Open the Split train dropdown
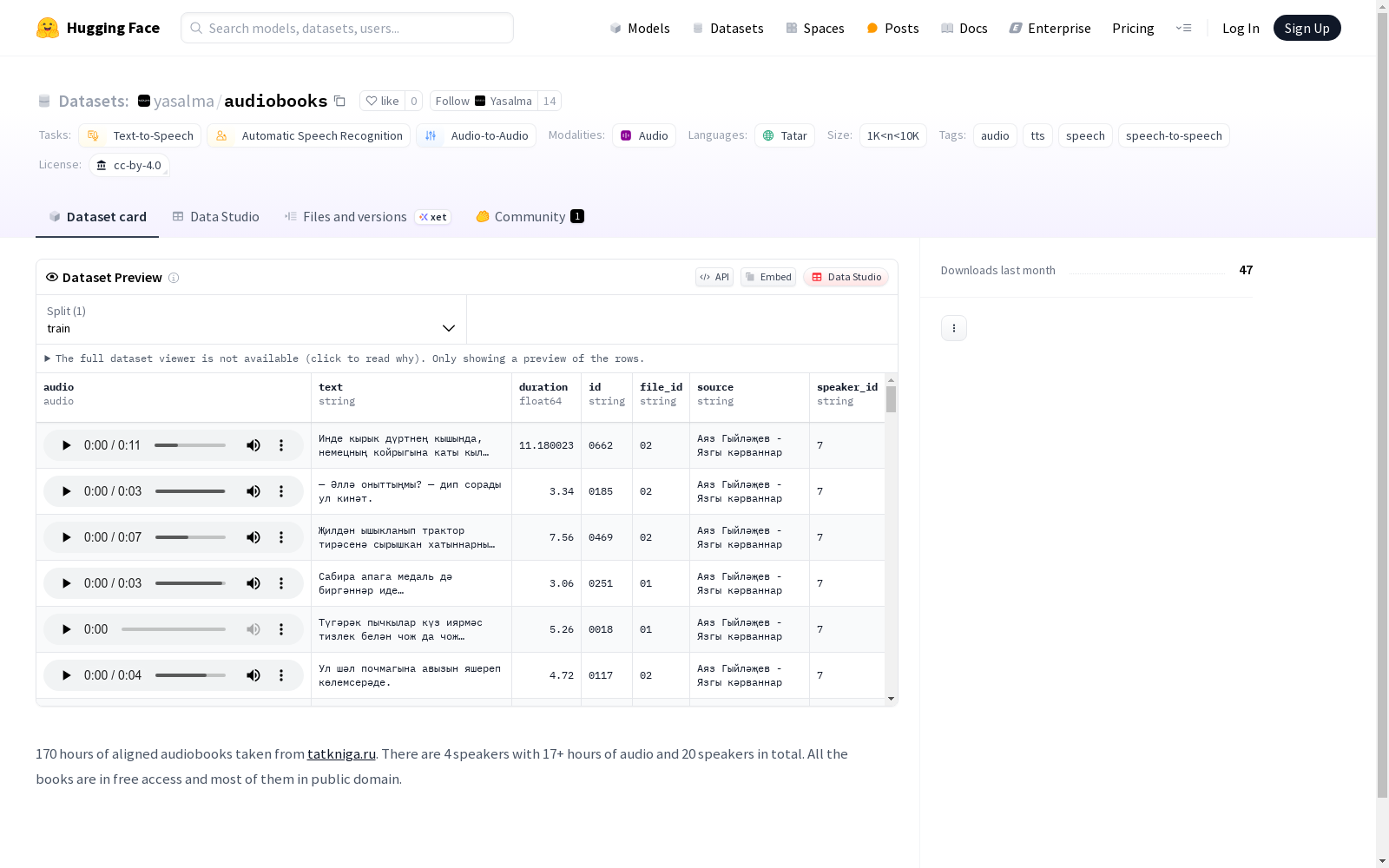Screen dimensions: 1389x868 coord(251,319)
